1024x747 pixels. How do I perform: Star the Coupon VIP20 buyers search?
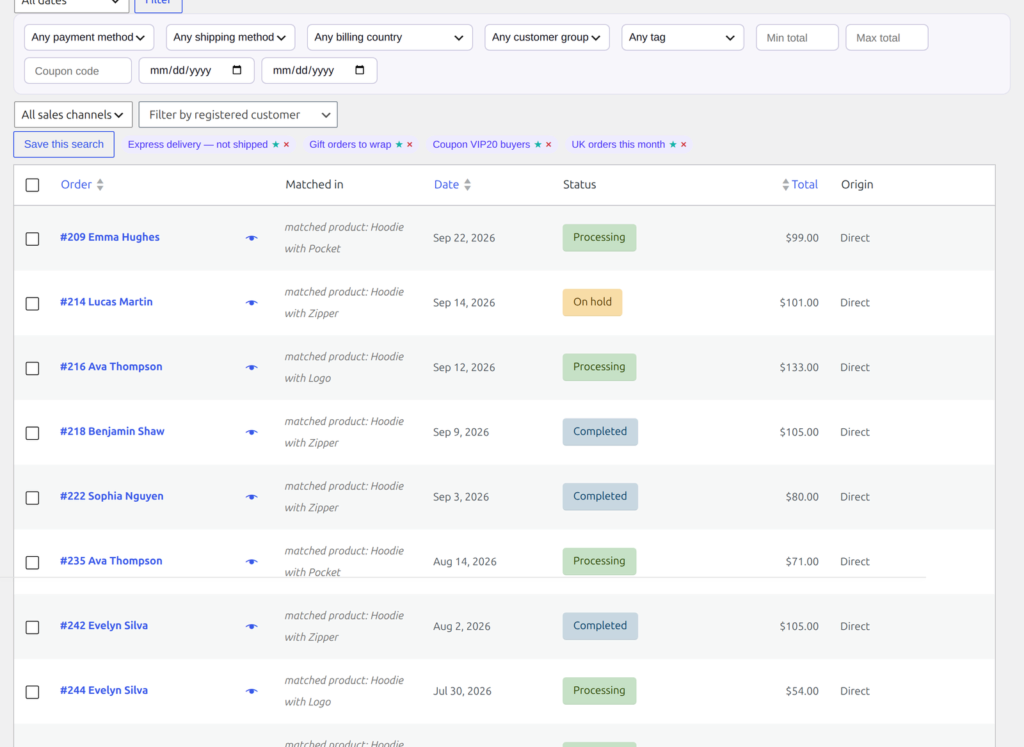(x=538, y=144)
